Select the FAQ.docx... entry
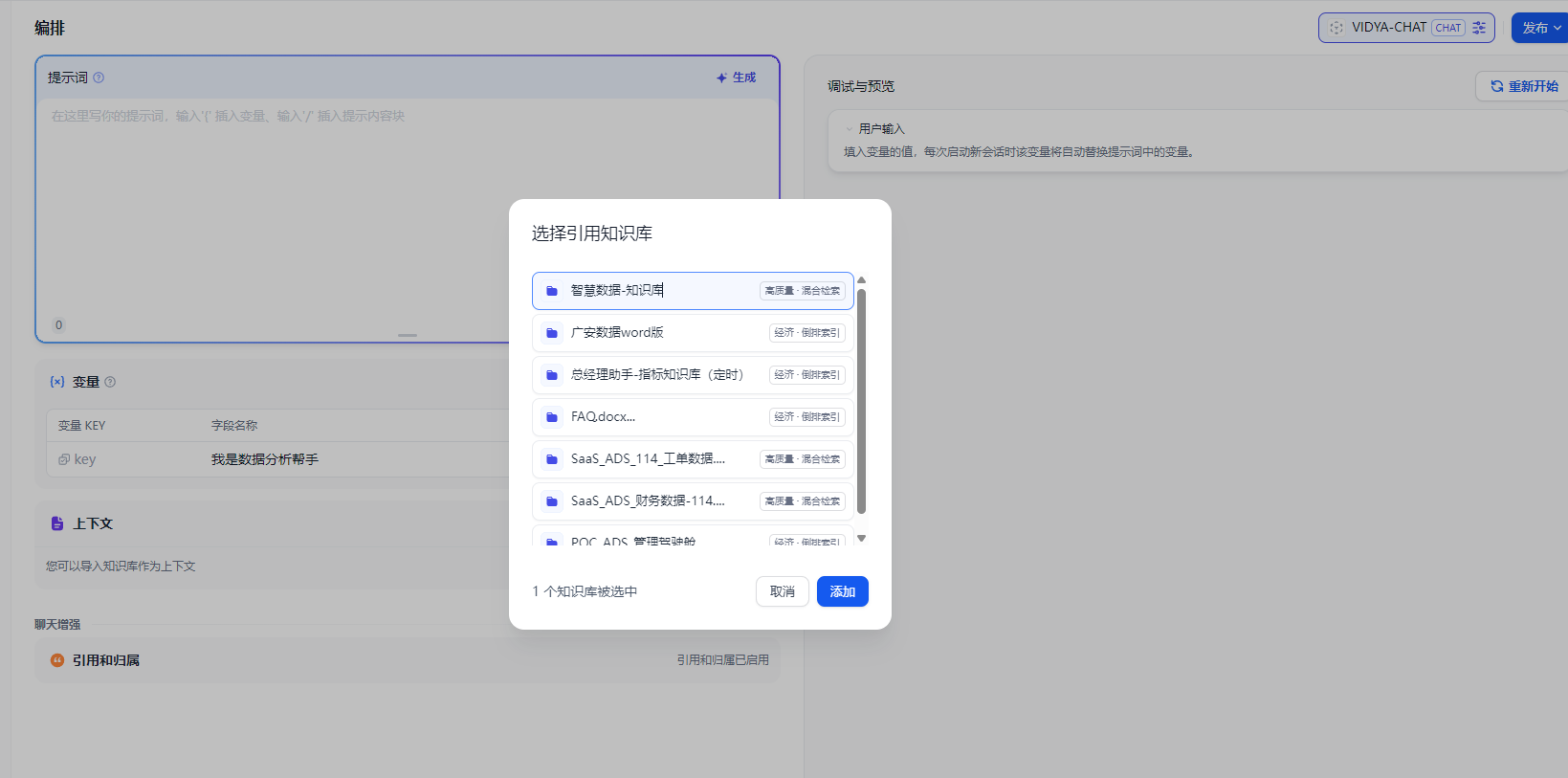Screen dimensions: 1568x778 [693, 417]
